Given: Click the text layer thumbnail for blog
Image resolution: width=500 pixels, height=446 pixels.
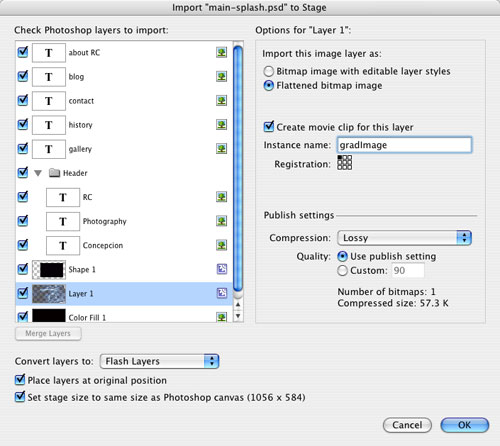Looking at the screenshot, I should (49, 77).
